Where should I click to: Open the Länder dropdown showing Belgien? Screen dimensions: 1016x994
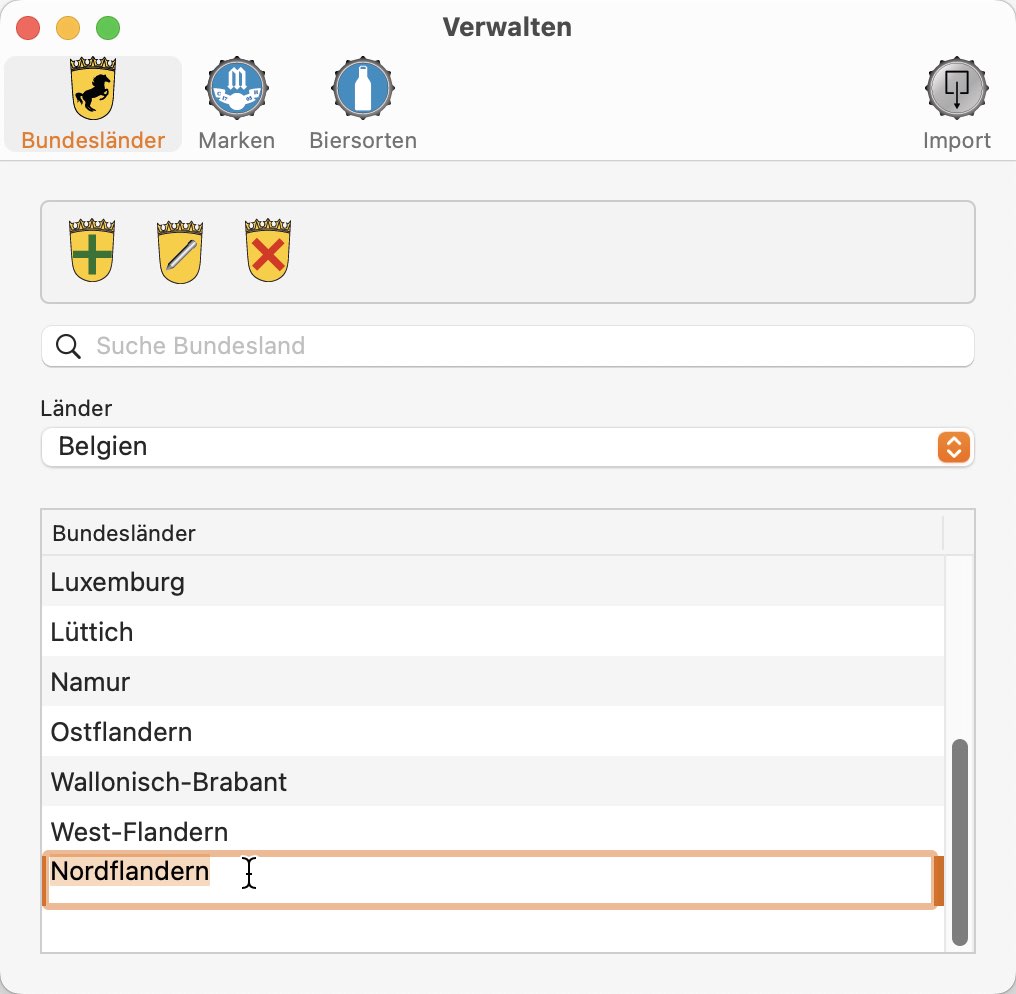pyautogui.click(x=507, y=446)
